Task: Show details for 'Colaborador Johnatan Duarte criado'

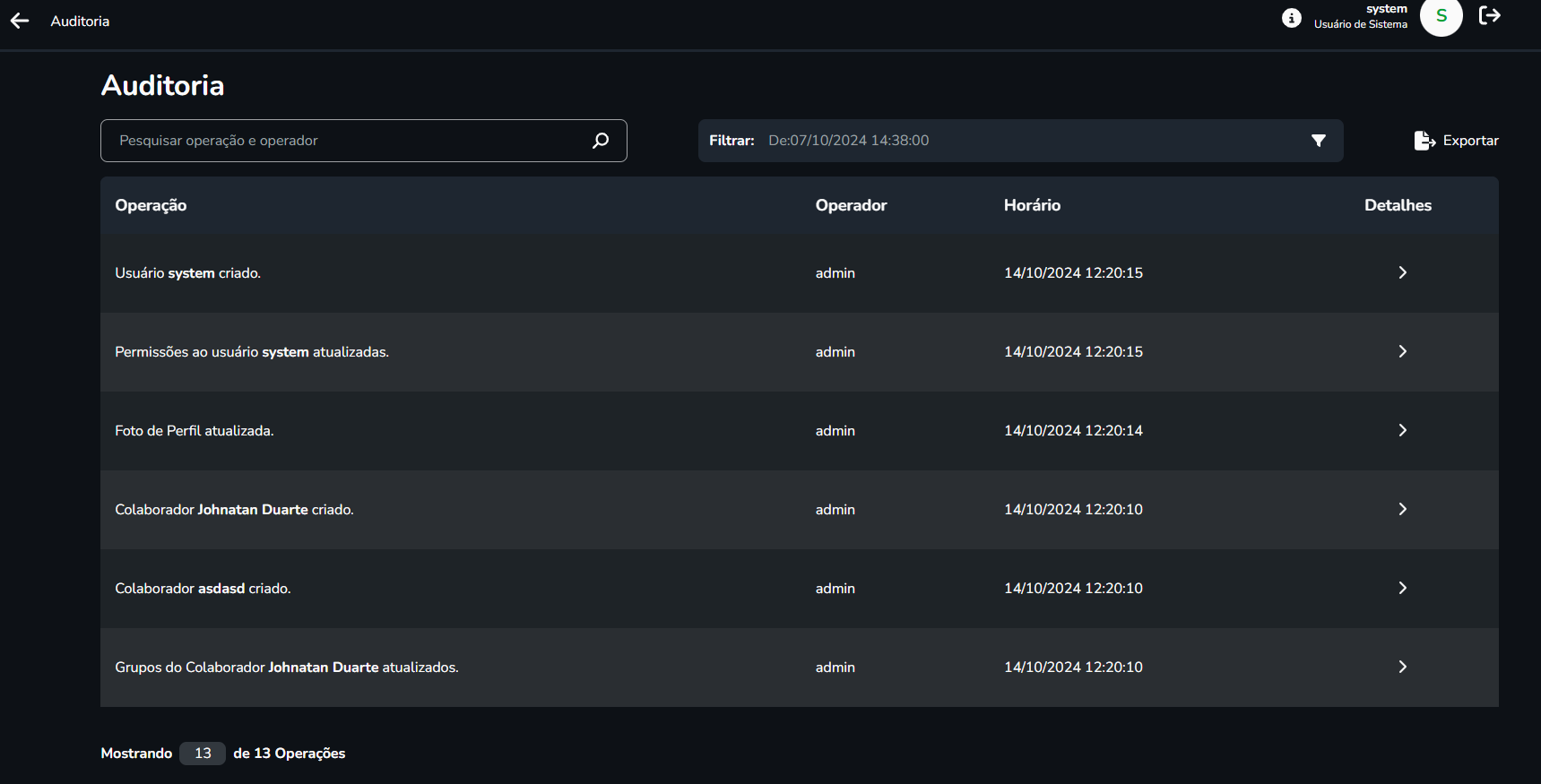Action: pyautogui.click(x=1402, y=509)
